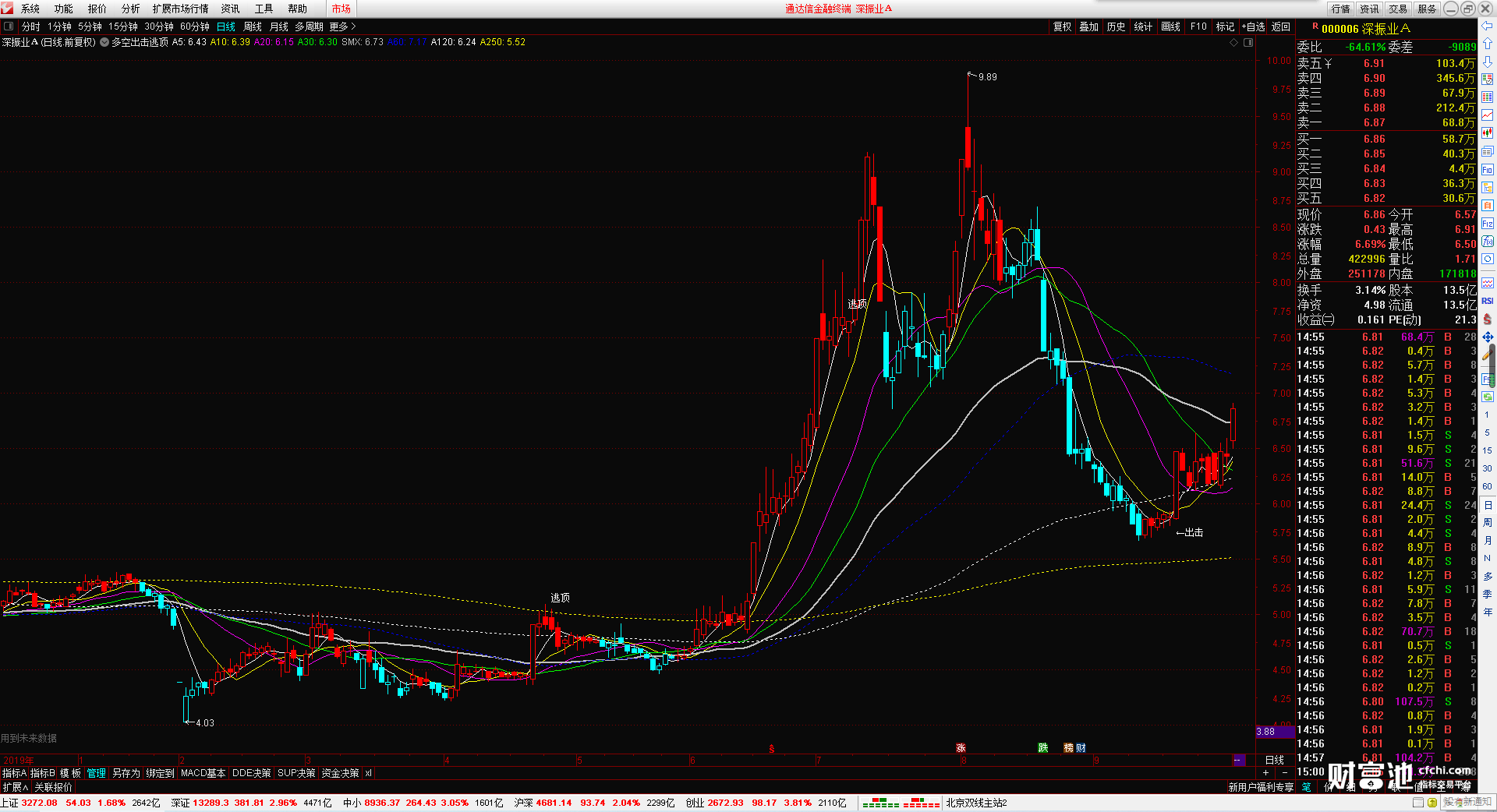1497x812 pixels.
Task: Click the 叠加 overlay button
Action: [1089, 26]
